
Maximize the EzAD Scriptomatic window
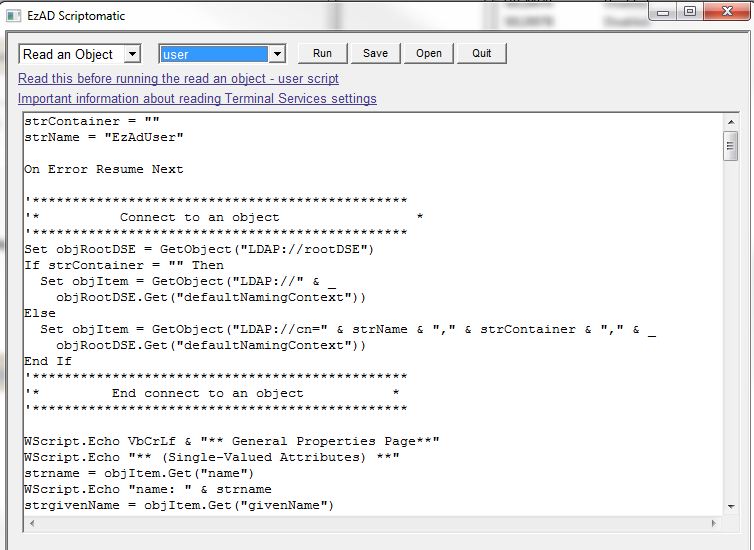pyautogui.click(x=690, y=12)
